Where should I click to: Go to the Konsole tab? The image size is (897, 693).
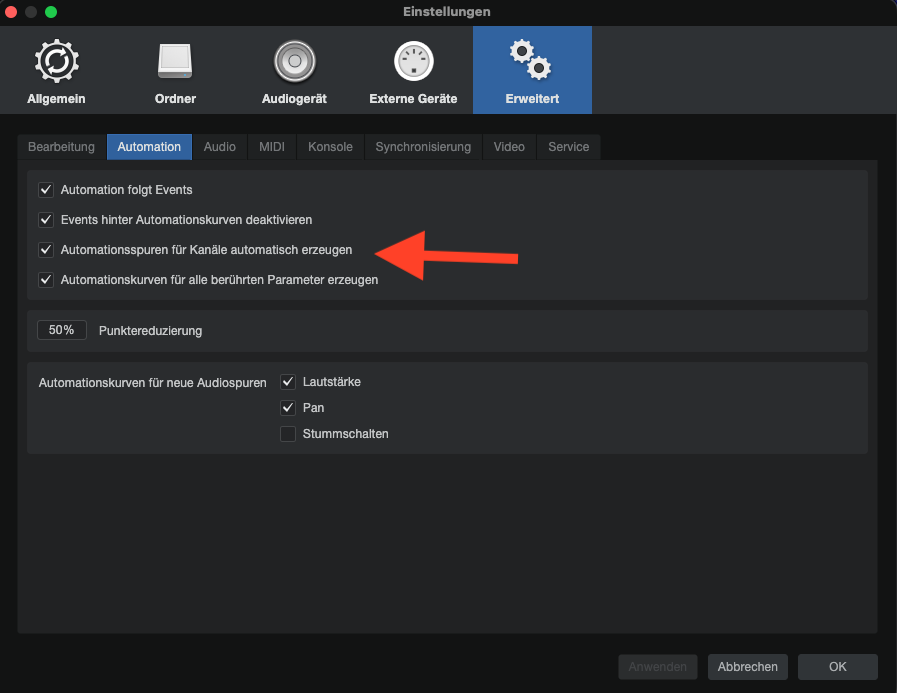point(330,147)
